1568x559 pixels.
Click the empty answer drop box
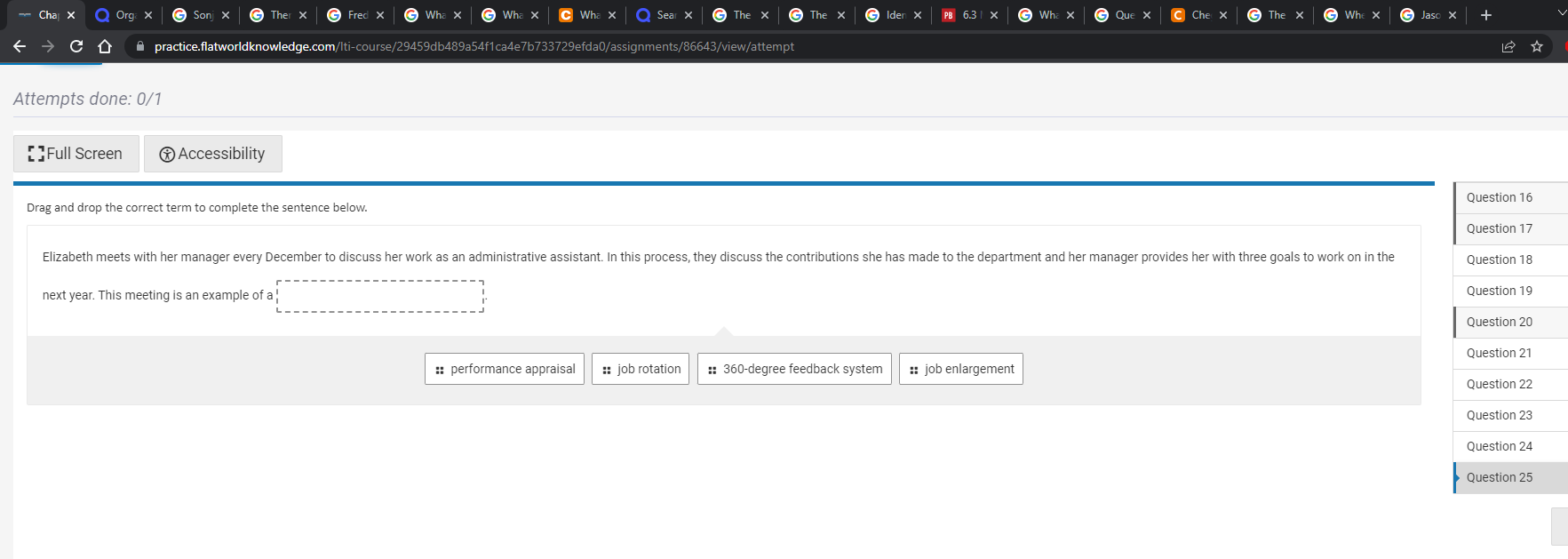pyautogui.click(x=380, y=296)
